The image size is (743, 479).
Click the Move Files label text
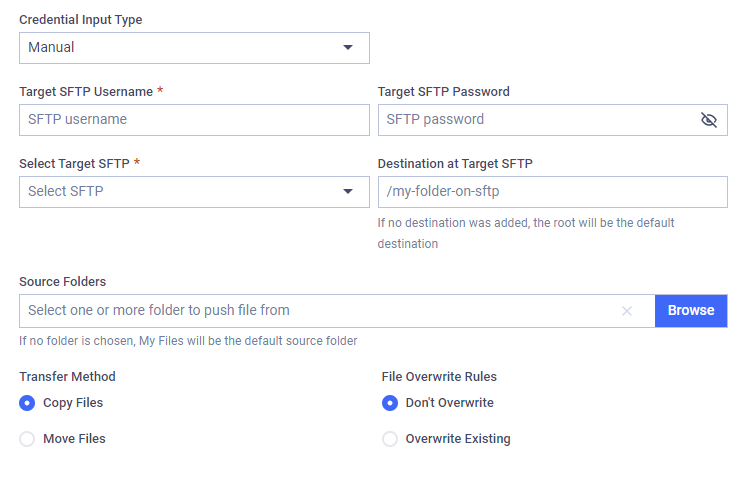click(74, 439)
